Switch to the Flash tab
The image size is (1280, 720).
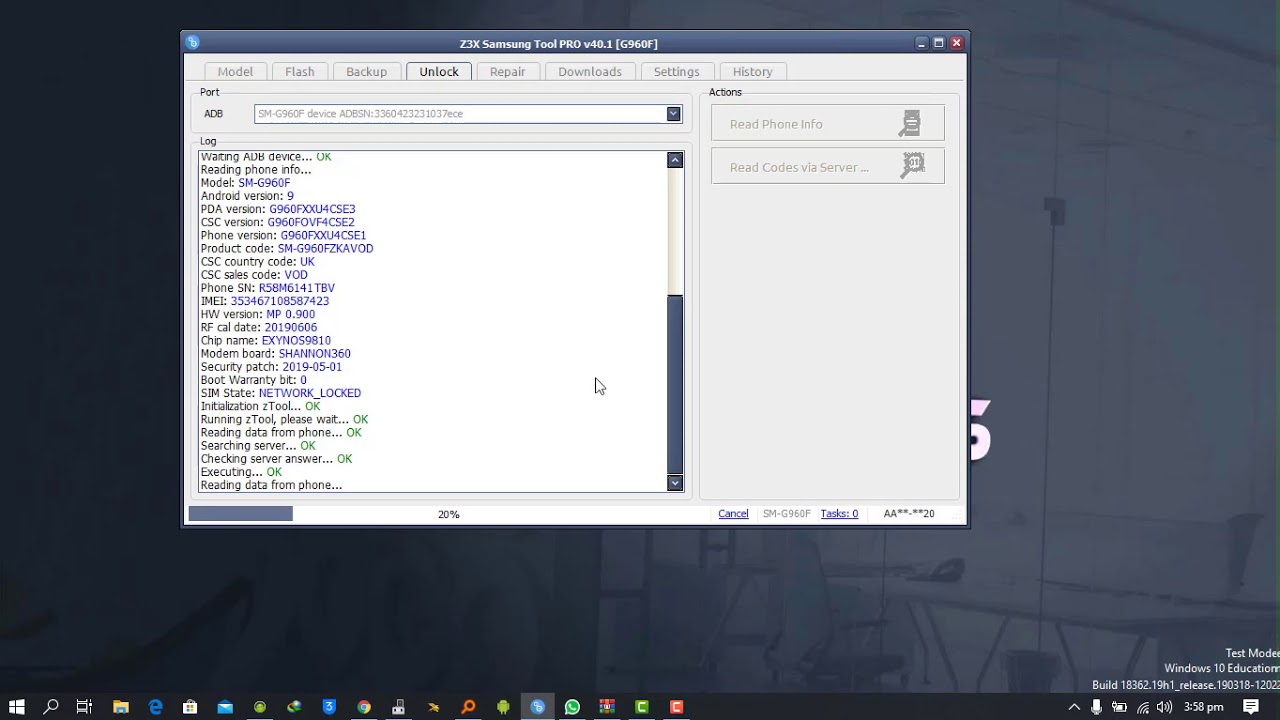point(299,71)
